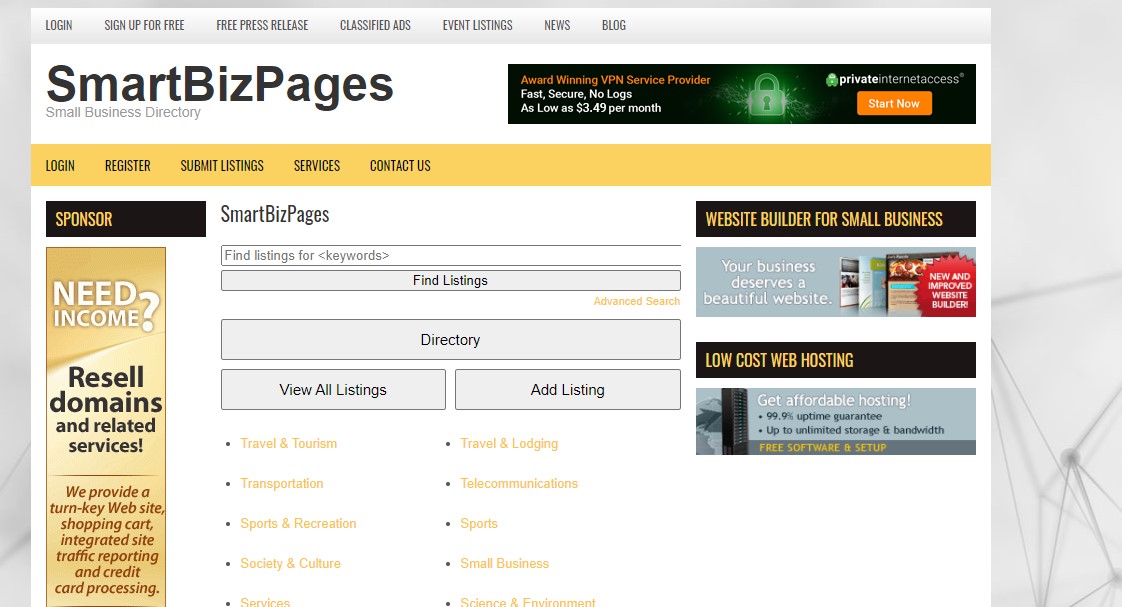This screenshot has width=1122, height=607.
Task: Click the Start Now VPN banner button
Action: pyautogui.click(x=893, y=104)
